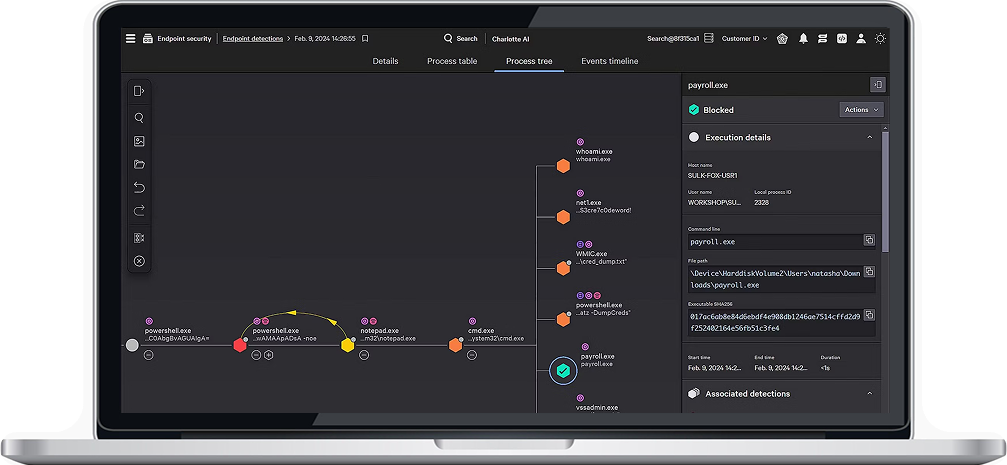This screenshot has height=465, width=1007.
Task: Switch to the Events timeline tab
Action: pyautogui.click(x=609, y=61)
